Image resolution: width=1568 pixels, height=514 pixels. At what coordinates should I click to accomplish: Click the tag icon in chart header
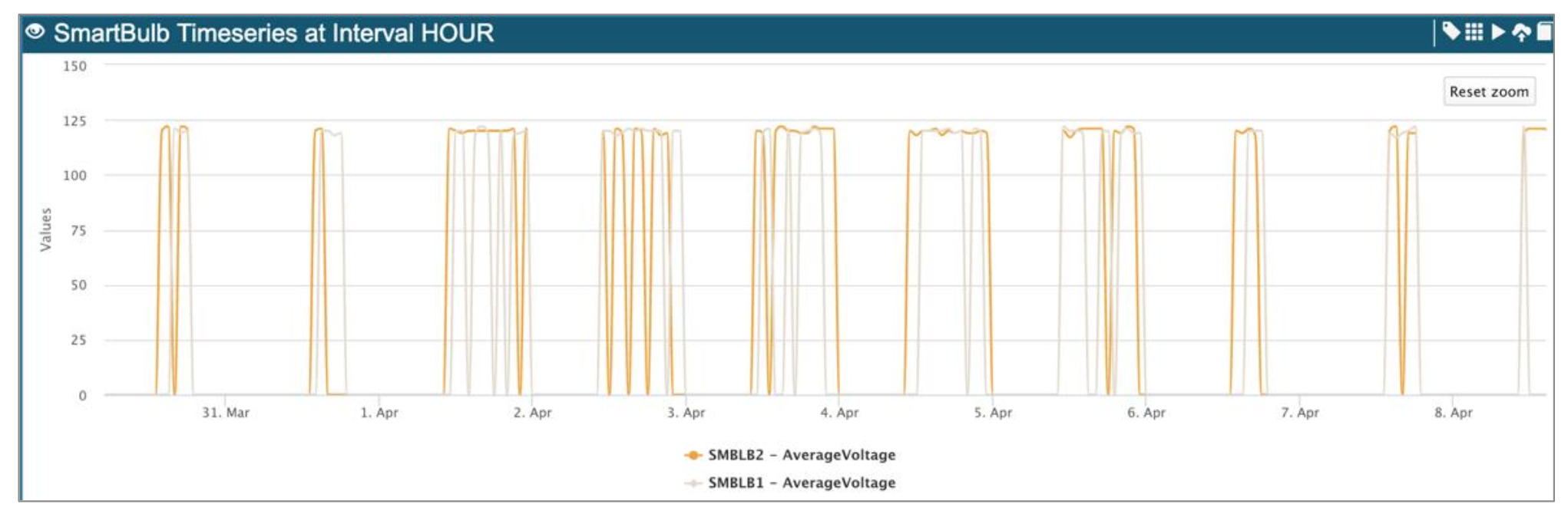click(x=1451, y=31)
